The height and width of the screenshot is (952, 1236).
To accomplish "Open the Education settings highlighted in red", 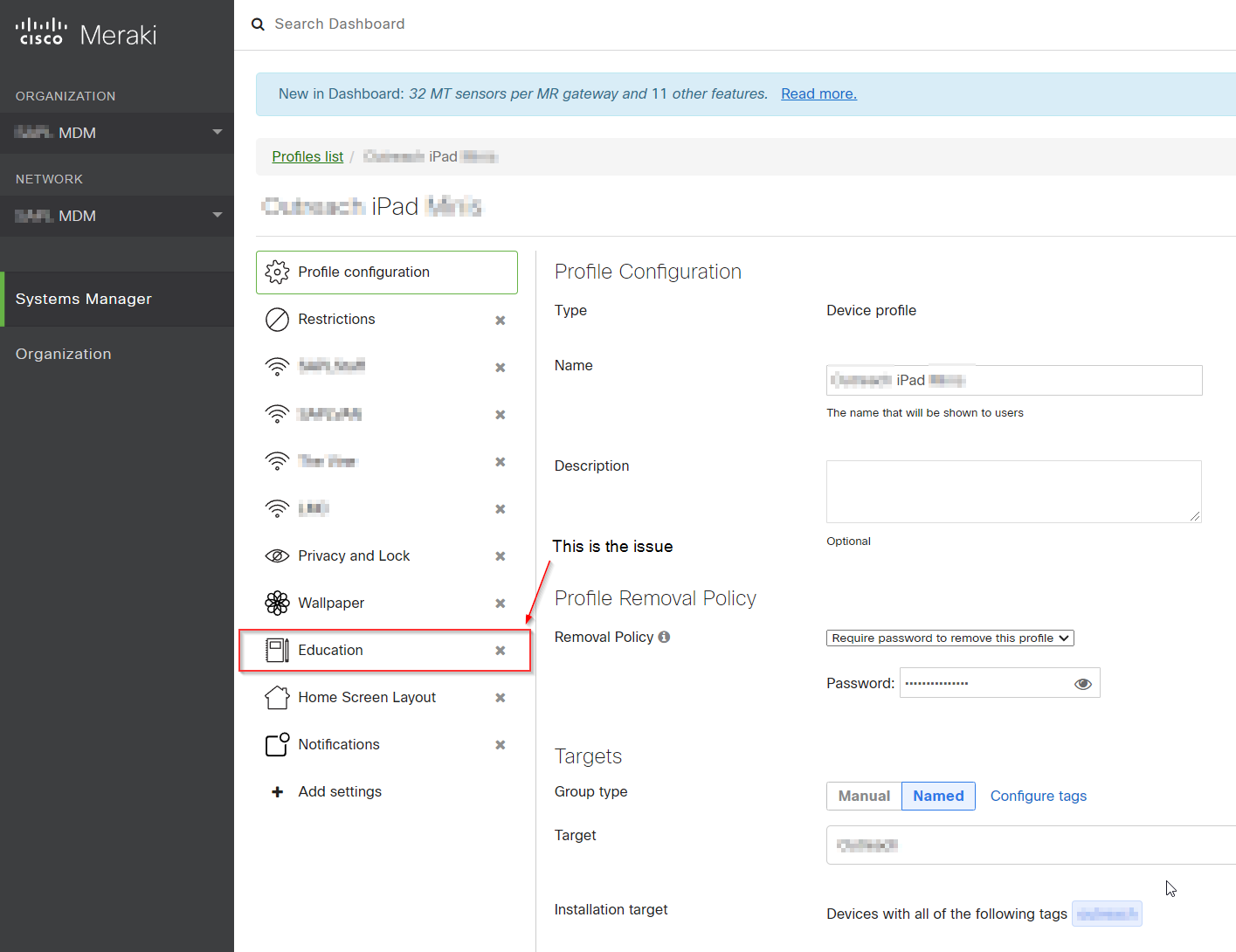I will click(330, 650).
